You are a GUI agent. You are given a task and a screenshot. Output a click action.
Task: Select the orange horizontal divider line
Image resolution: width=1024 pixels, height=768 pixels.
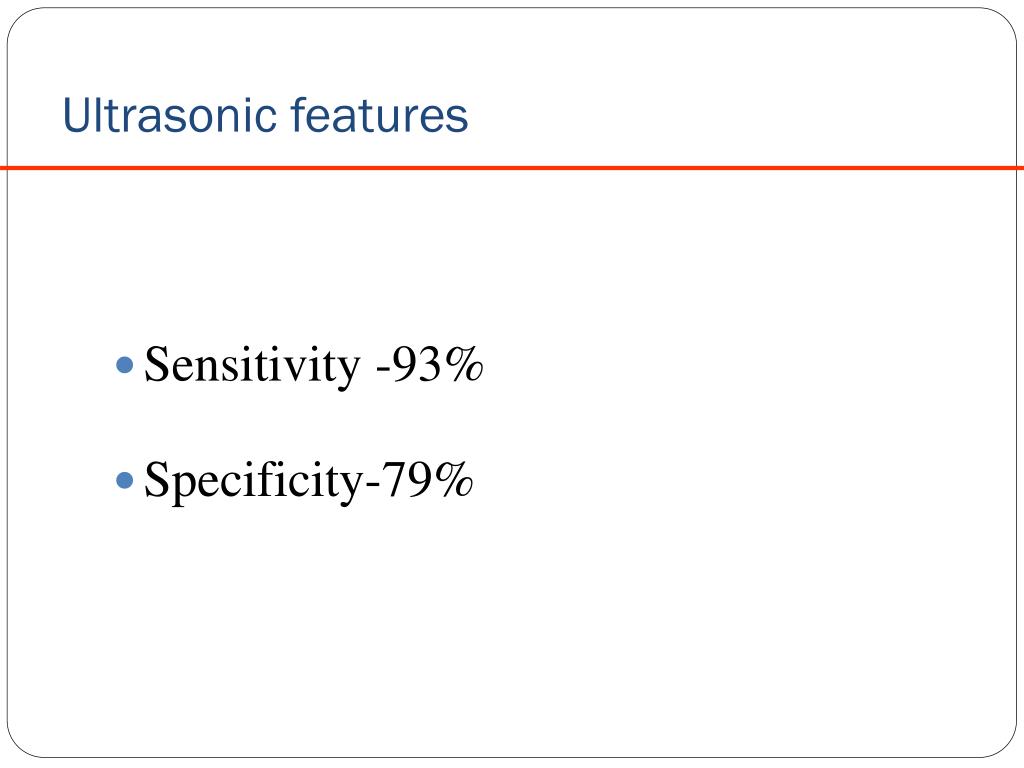512,168
